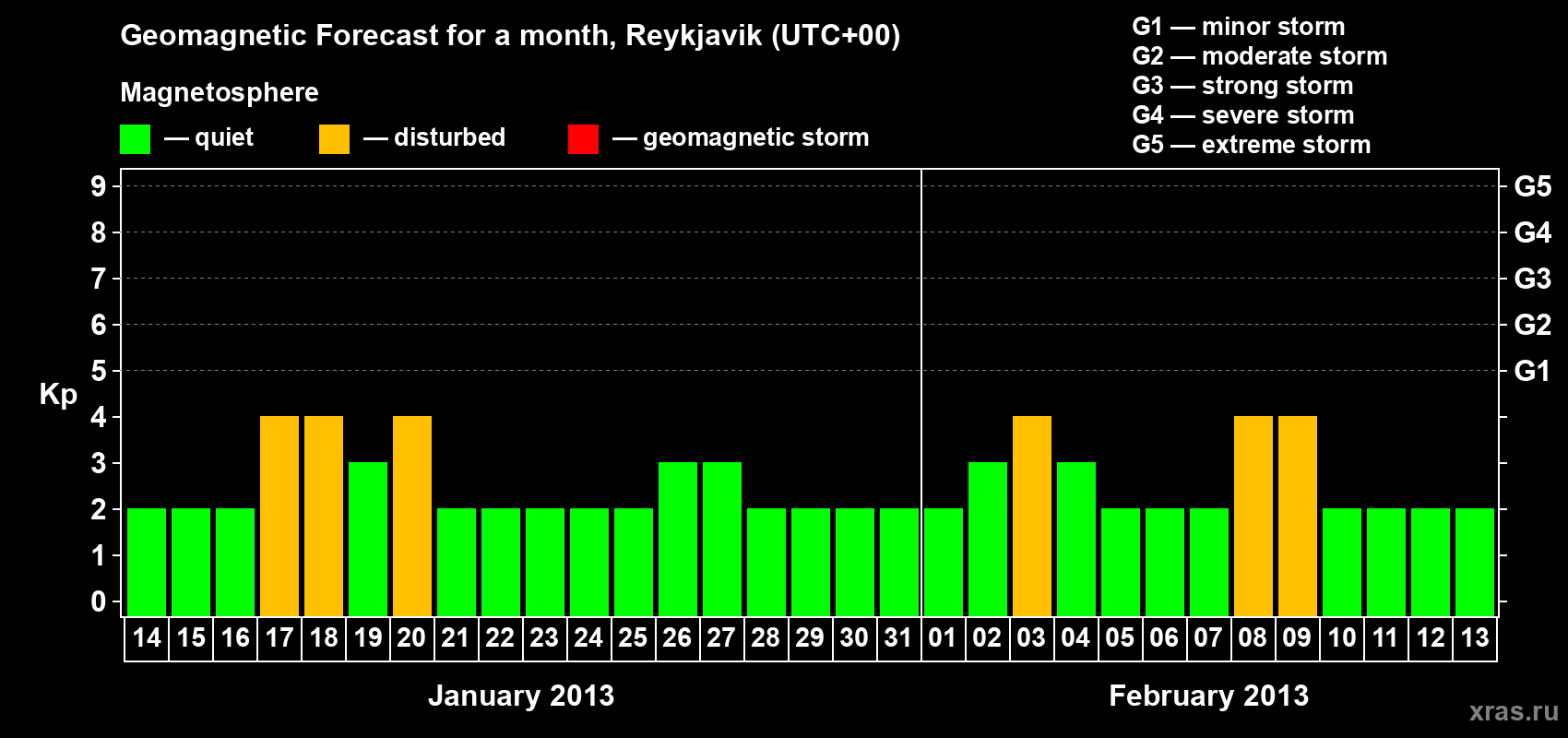Click the 'G2 — moderate storm' legend text
This screenshot has width=1568, height=738.
1260,56
